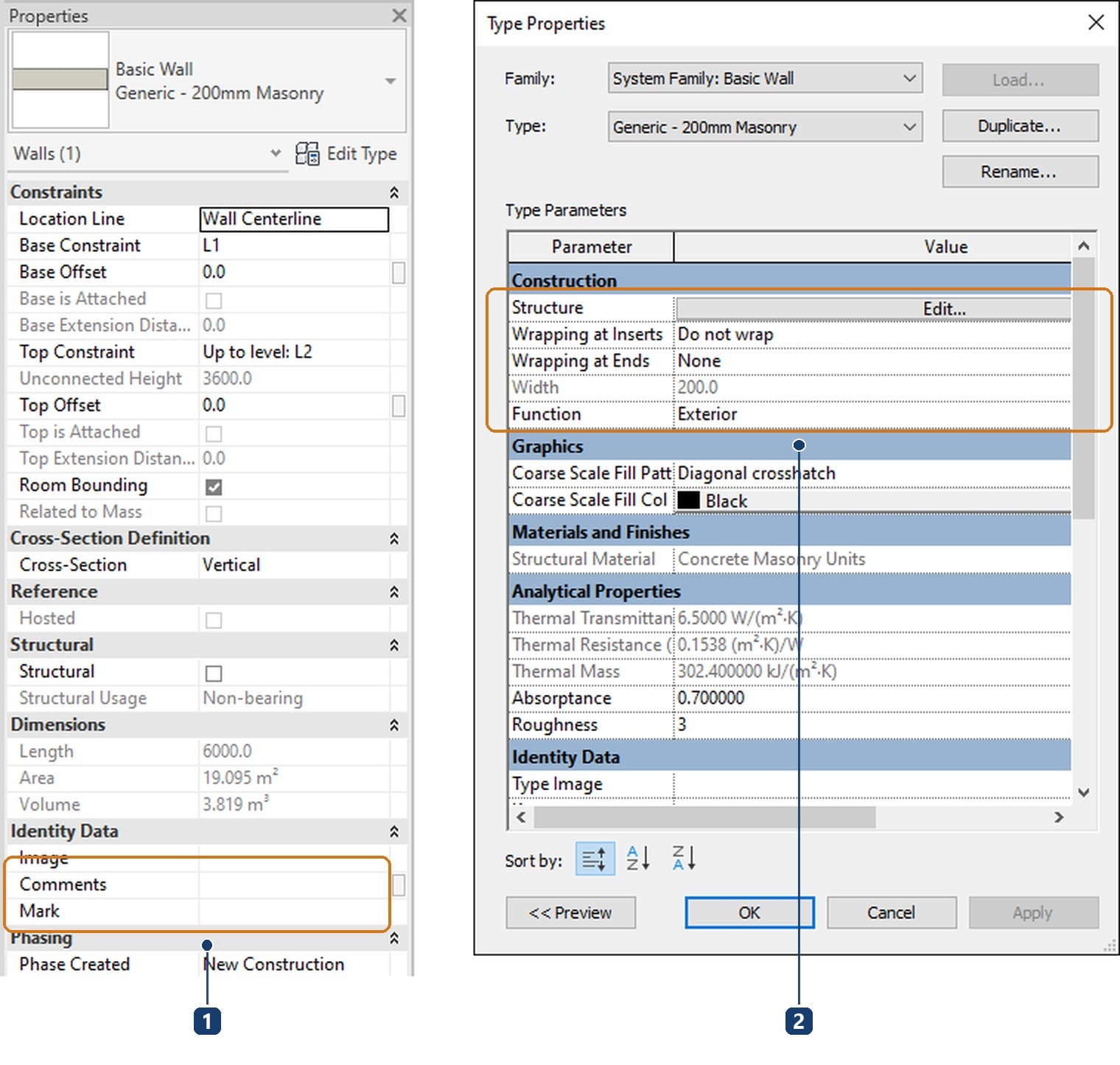Enable the Structural checkbox
The width and height of the screenshot is (1120, 1065).
coord(214,673)
